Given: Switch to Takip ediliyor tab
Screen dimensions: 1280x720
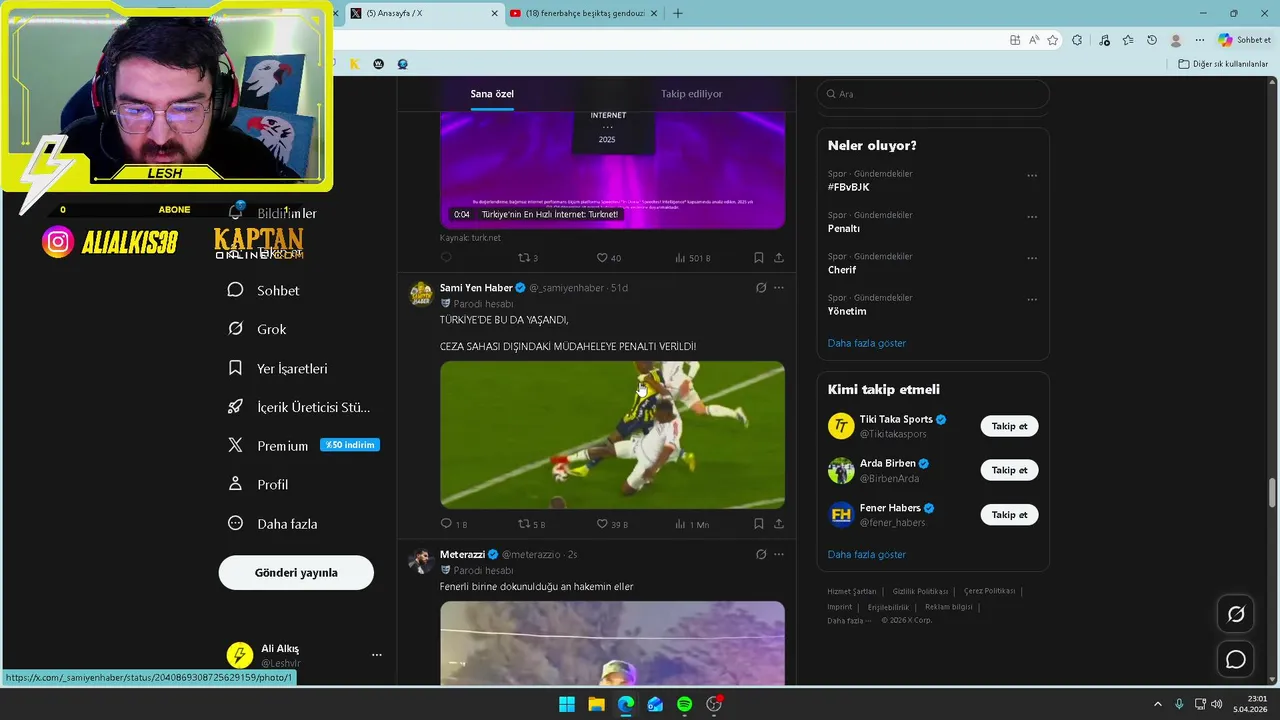Looking at the screenshot, I should [x=691, y=94].
